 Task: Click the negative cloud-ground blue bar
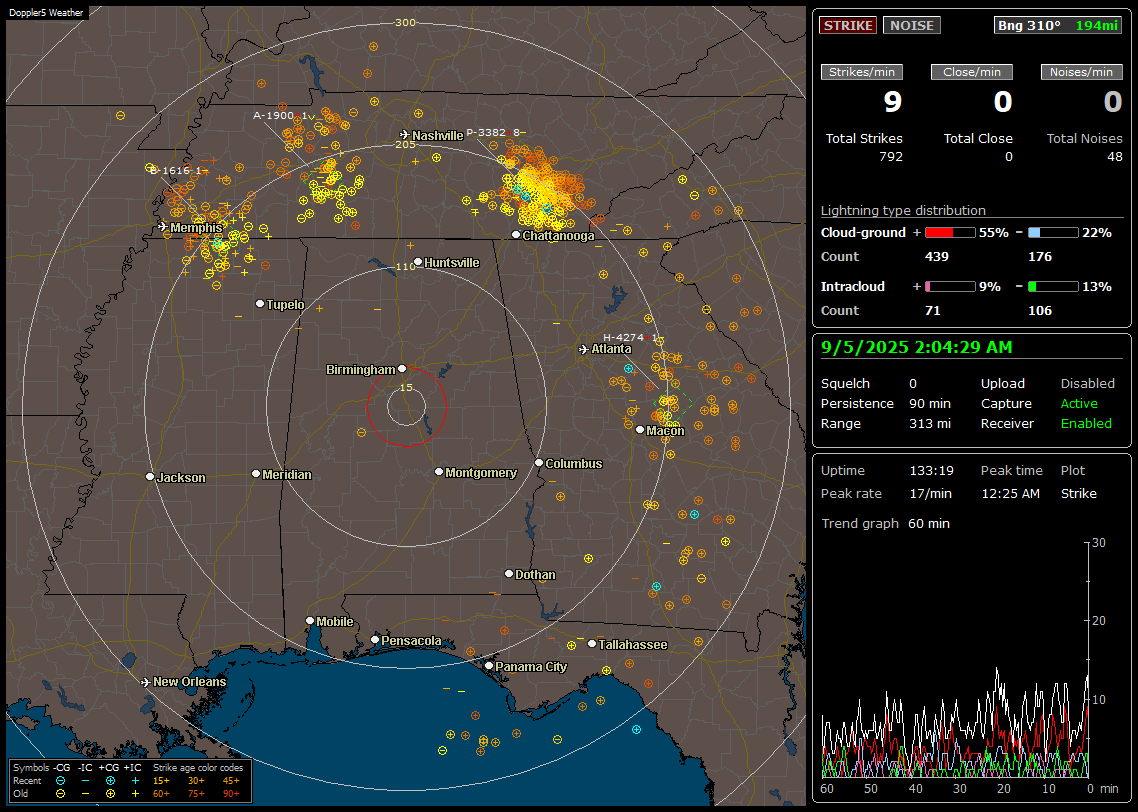coord(1053,233)
